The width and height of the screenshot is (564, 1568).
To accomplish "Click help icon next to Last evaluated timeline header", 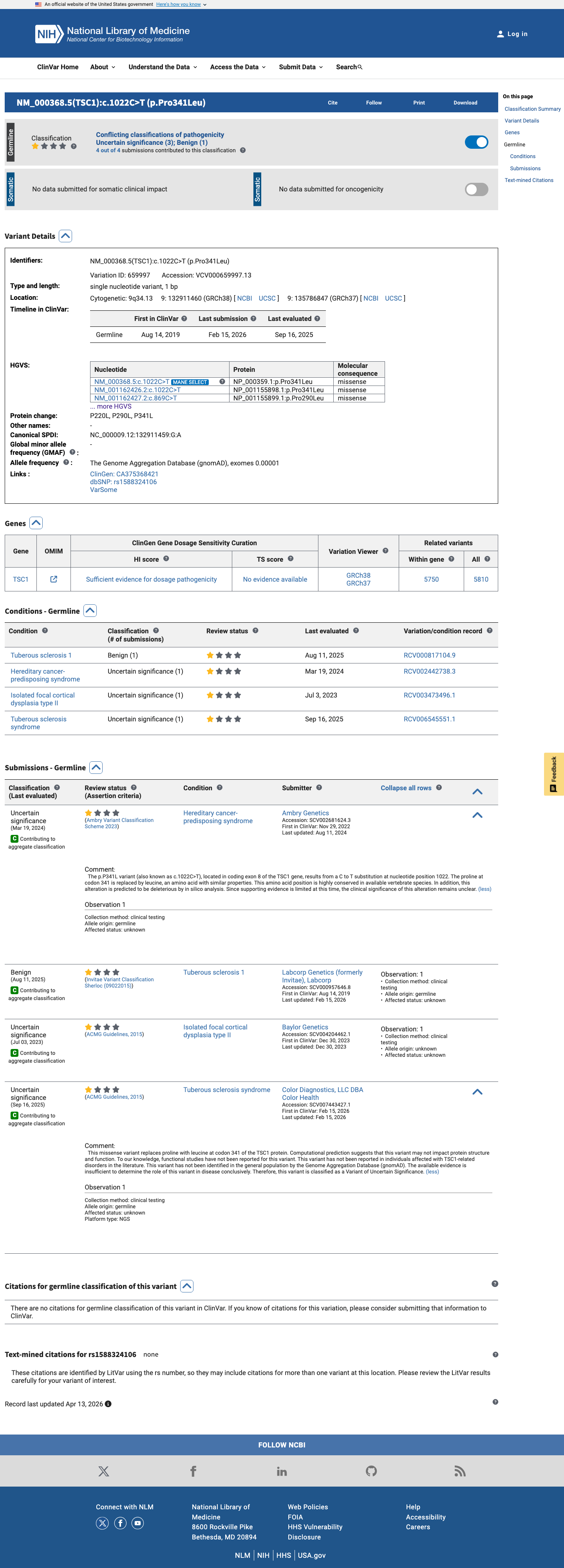I will 317,318.
